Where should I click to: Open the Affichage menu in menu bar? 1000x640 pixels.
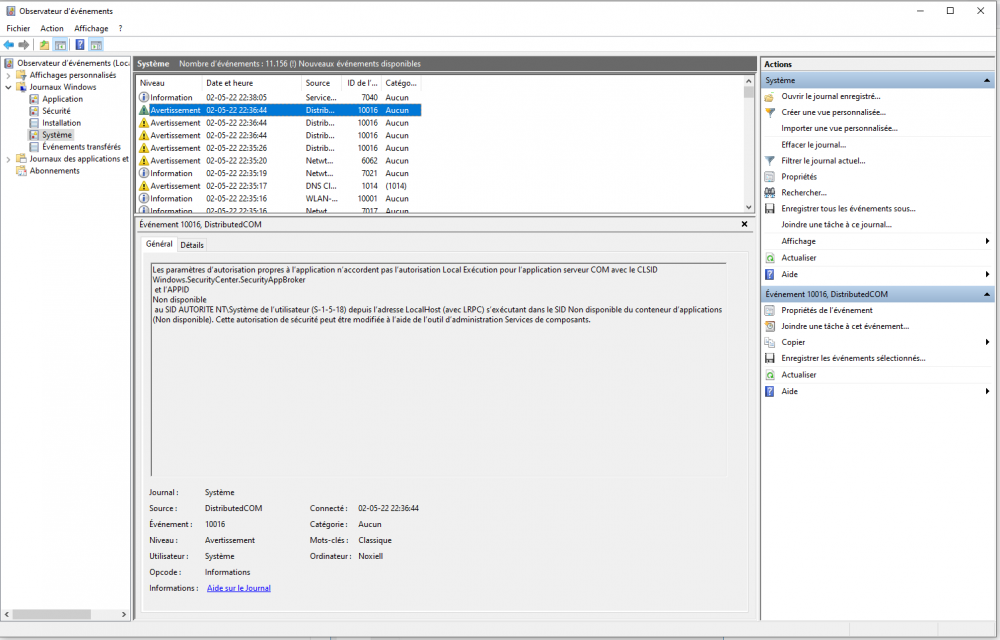[x=91, y=29]
